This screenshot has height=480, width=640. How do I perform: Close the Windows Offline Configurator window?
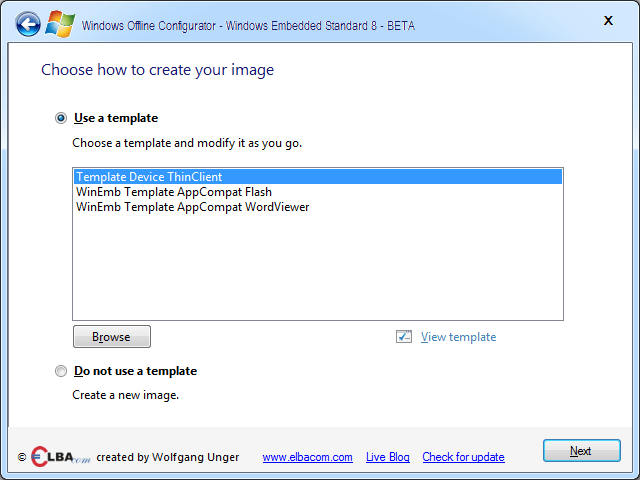click(608, 21)
